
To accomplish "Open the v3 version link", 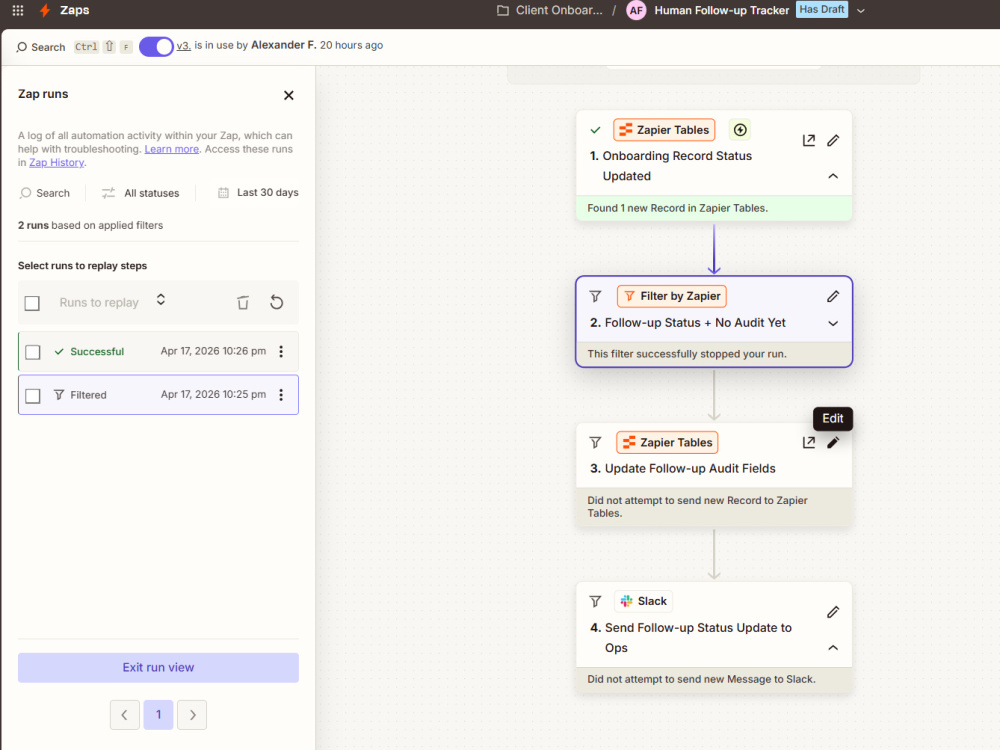I will (x=183, y=45).
